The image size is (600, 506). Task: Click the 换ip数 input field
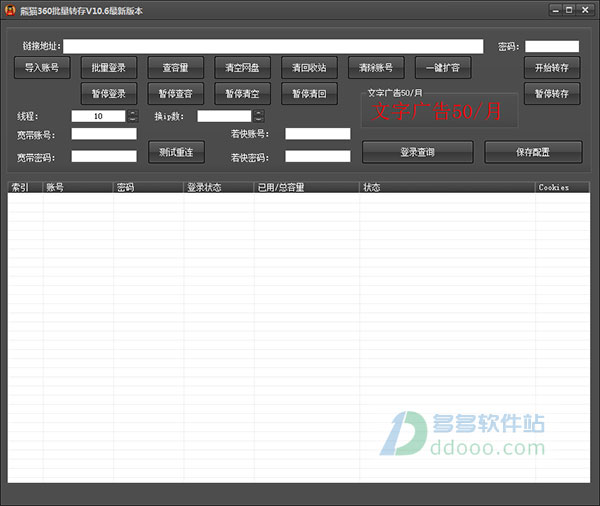[224, 116]
